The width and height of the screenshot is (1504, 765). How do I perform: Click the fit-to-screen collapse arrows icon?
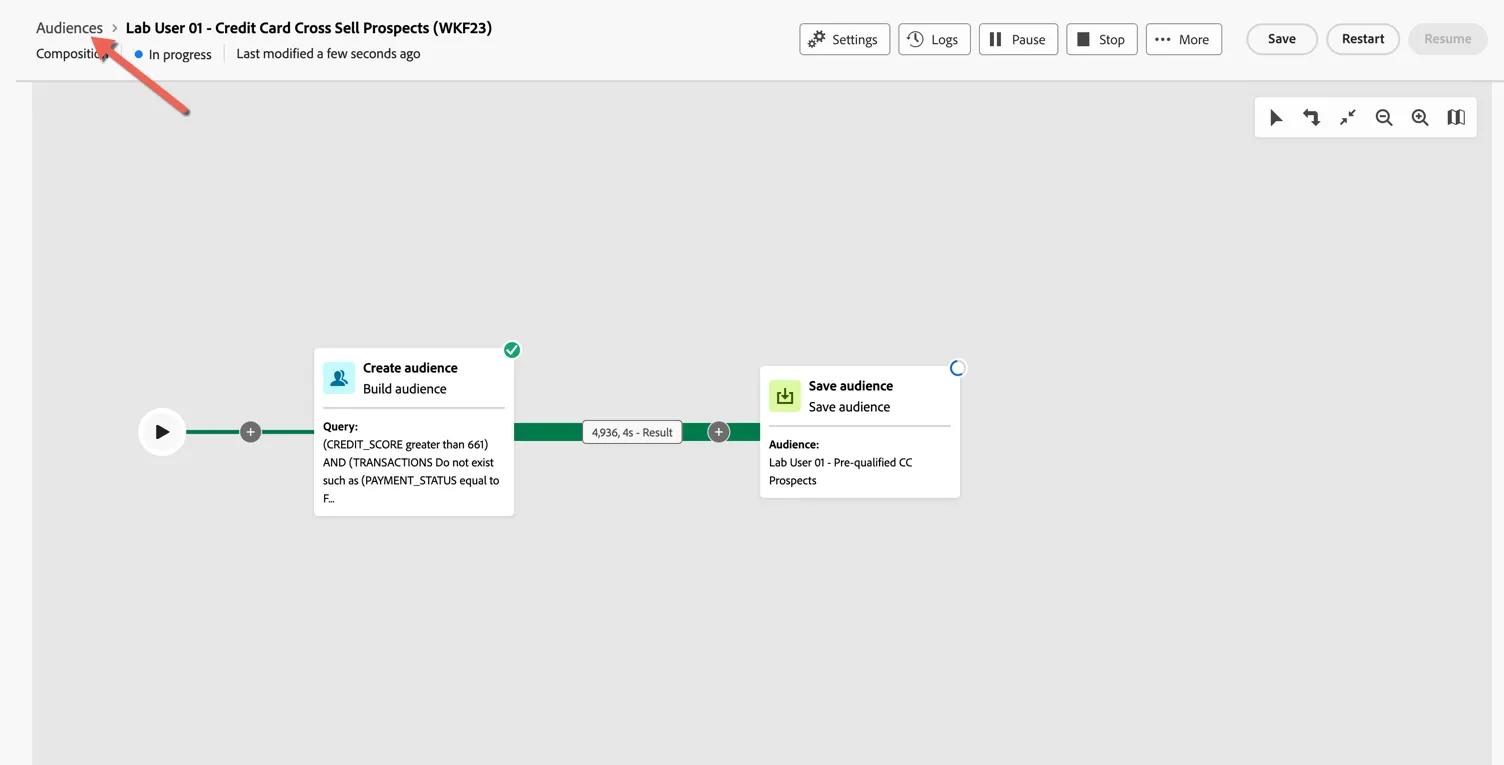click(1348, 118)
